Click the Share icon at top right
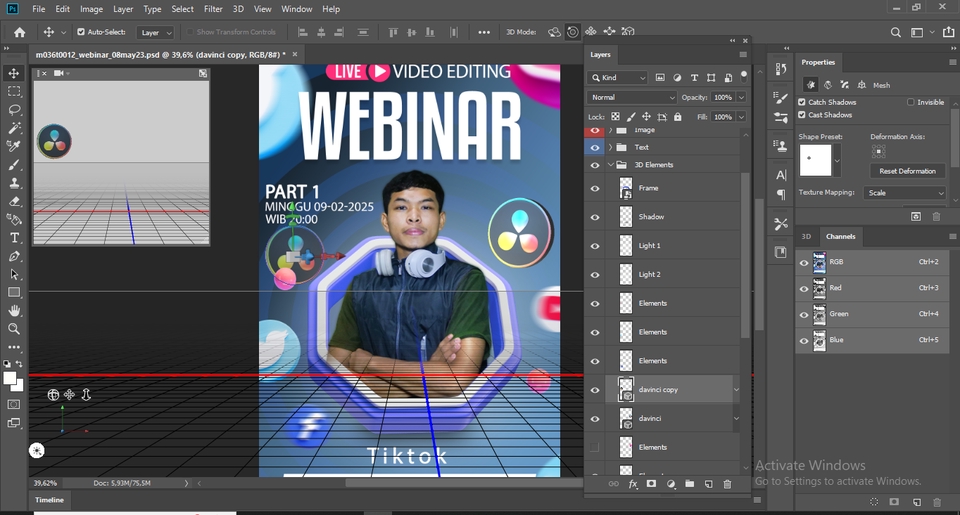The height and width of the screenshot is (515, 960). pyautogui.click(x=949, y=32)
